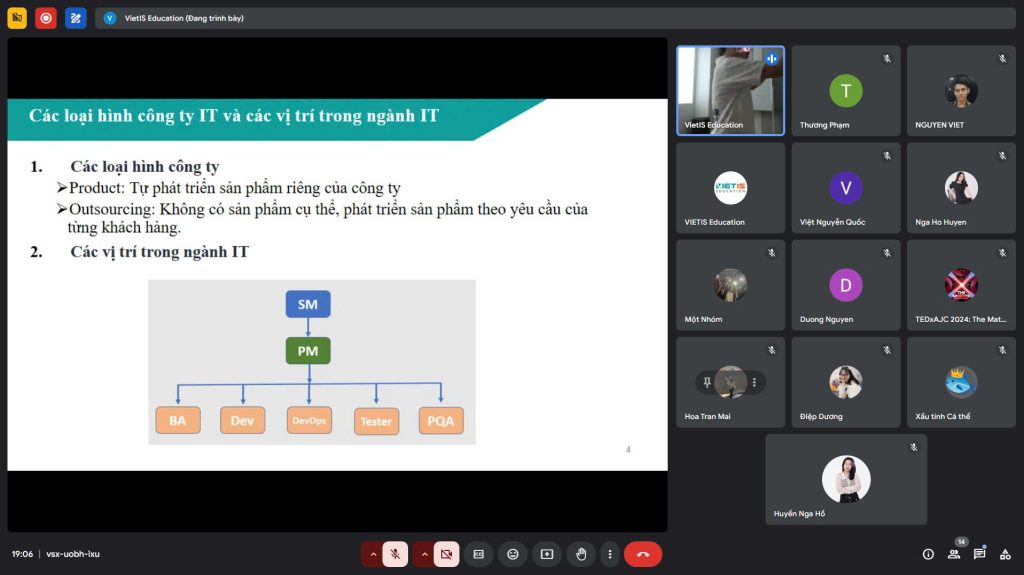Expand the audio settings arrow beside microphone
The width and height of the screenshot is (1024, 575).
click(x=373, y=554)
